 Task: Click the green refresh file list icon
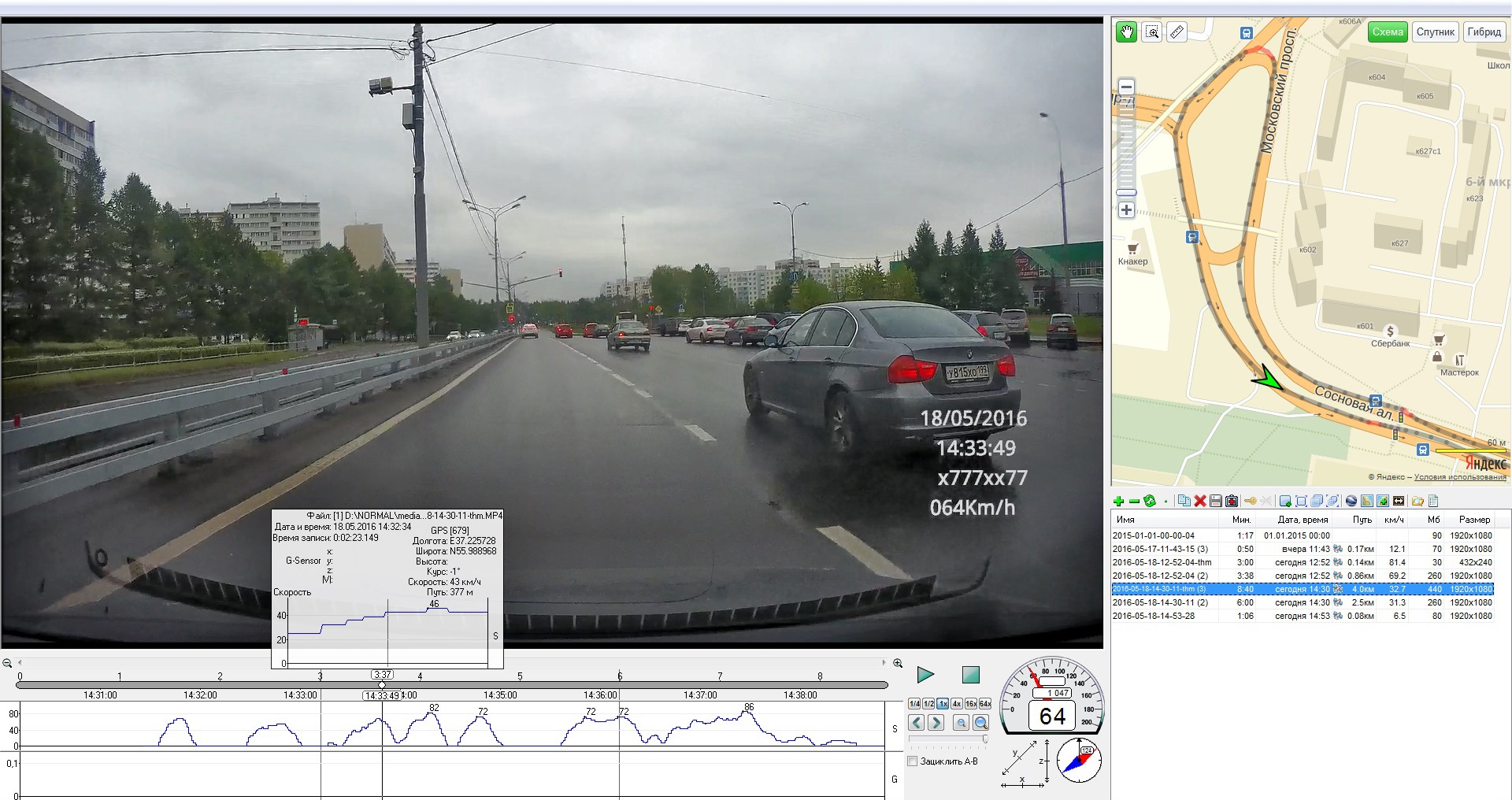[x=1150, y=501]
